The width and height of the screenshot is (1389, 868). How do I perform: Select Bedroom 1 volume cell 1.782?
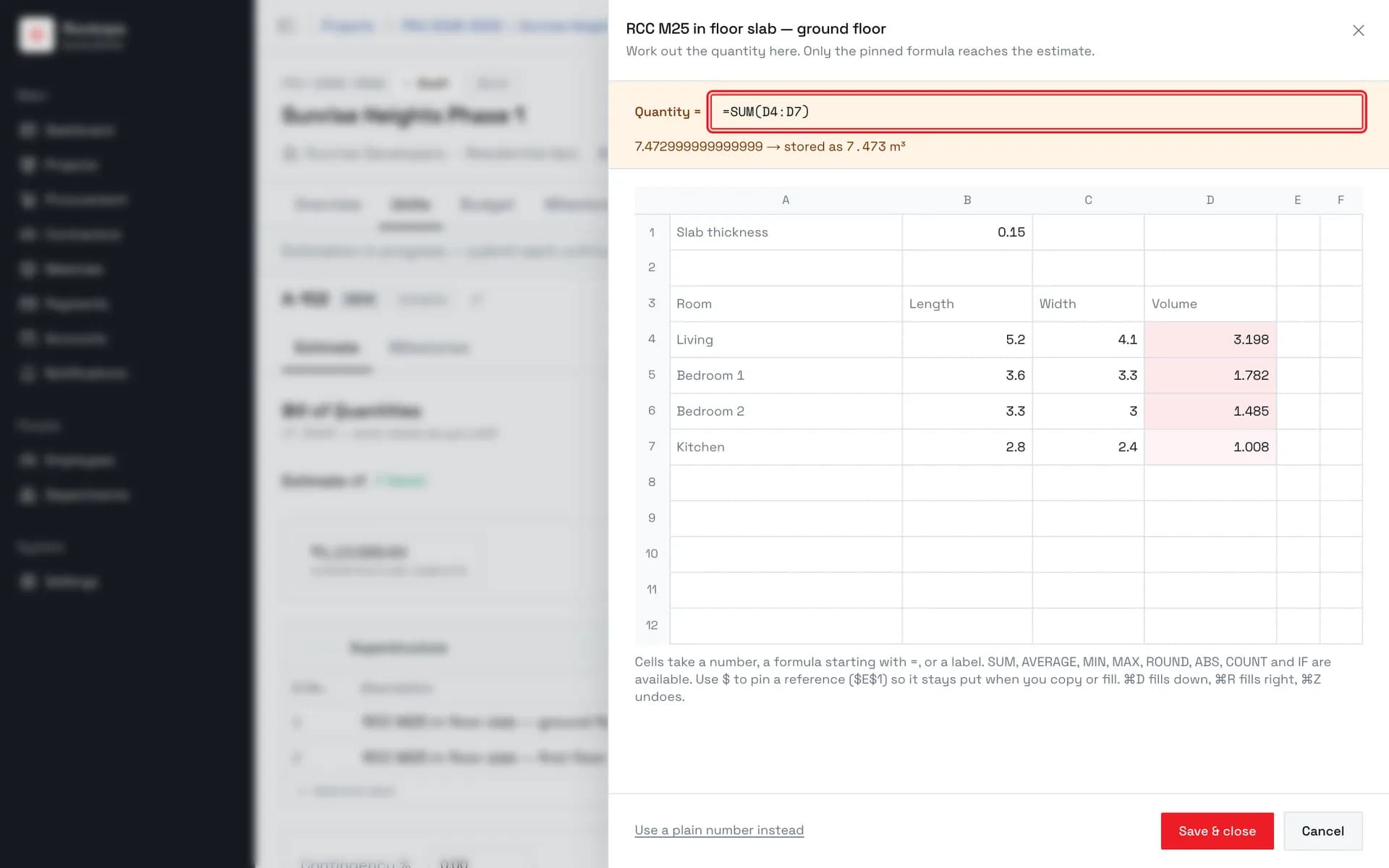[x=1210, y=375]
